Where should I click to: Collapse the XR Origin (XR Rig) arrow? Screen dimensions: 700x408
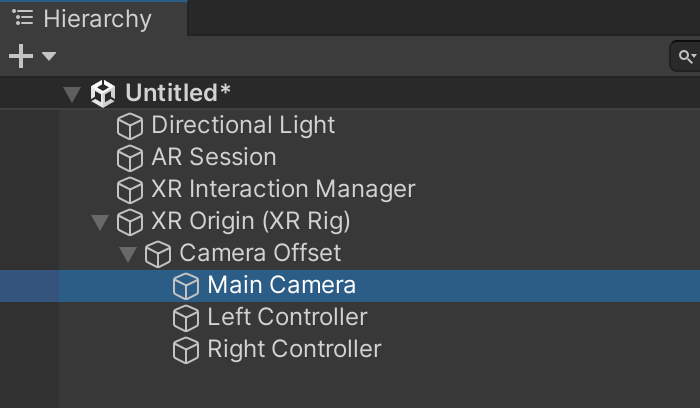tap(99, 222)
